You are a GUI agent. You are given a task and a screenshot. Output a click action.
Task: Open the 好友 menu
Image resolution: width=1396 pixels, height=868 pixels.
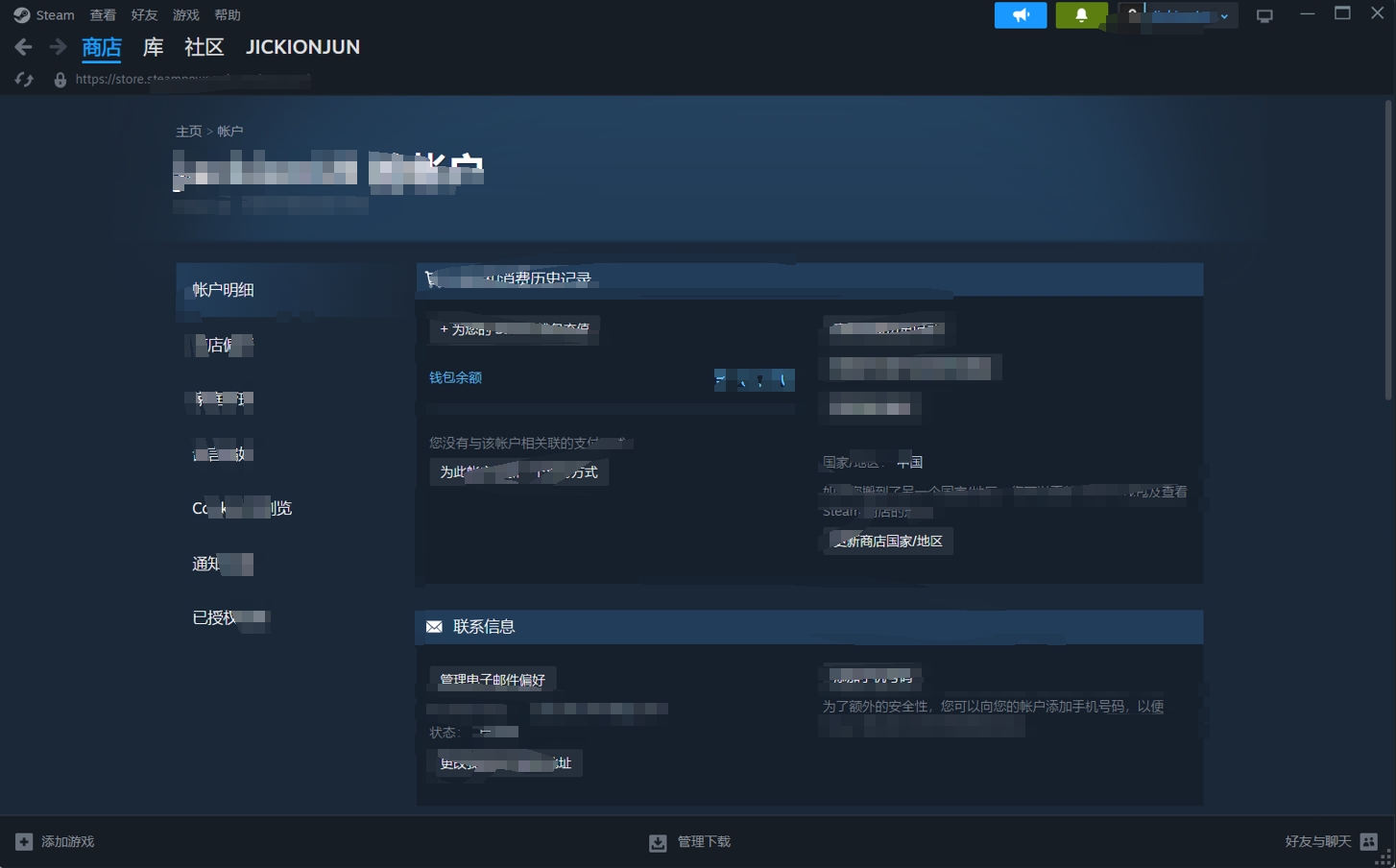point(144,15)
